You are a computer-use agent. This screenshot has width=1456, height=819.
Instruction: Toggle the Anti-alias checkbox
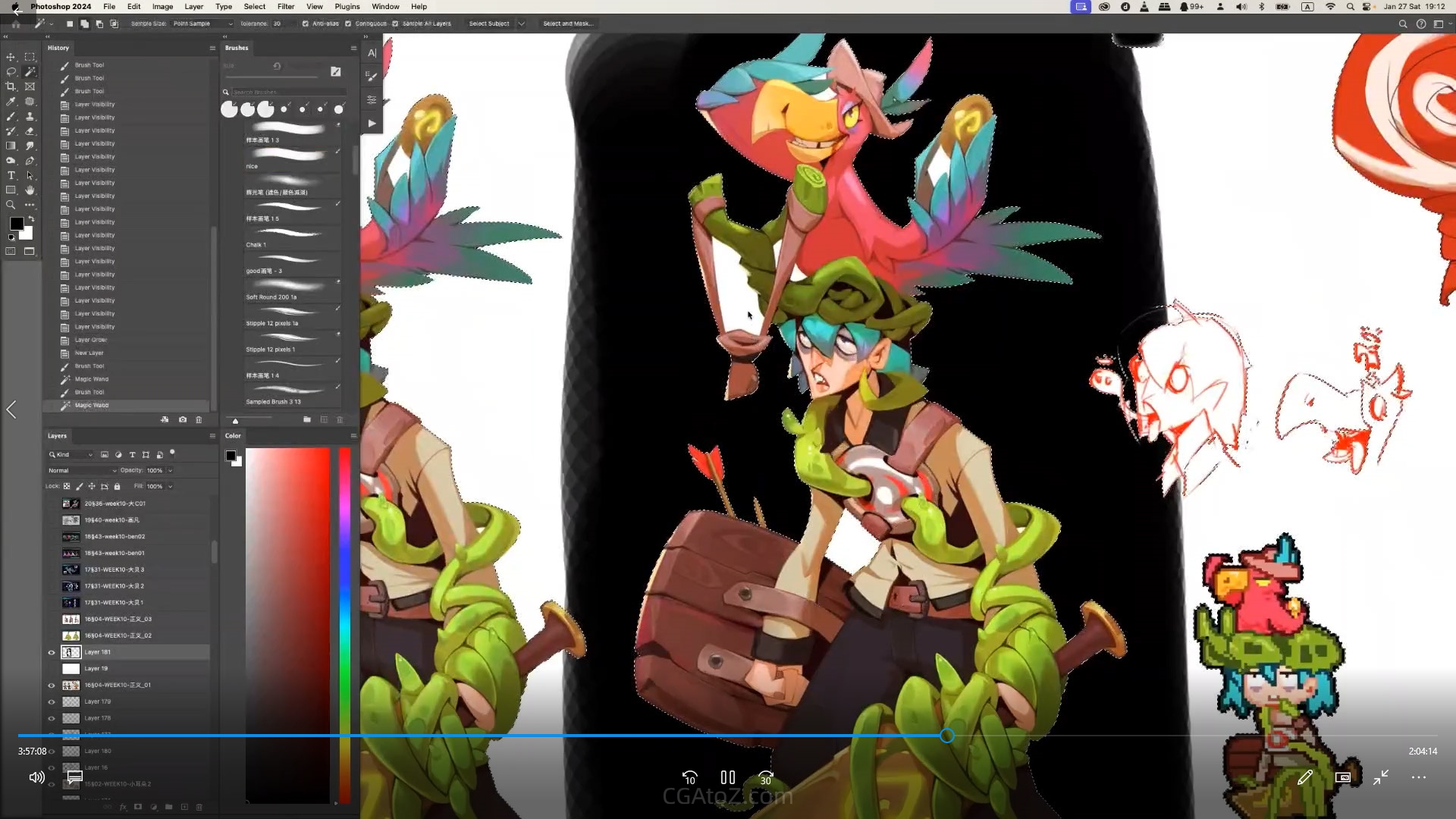click(x=305, y=24)
